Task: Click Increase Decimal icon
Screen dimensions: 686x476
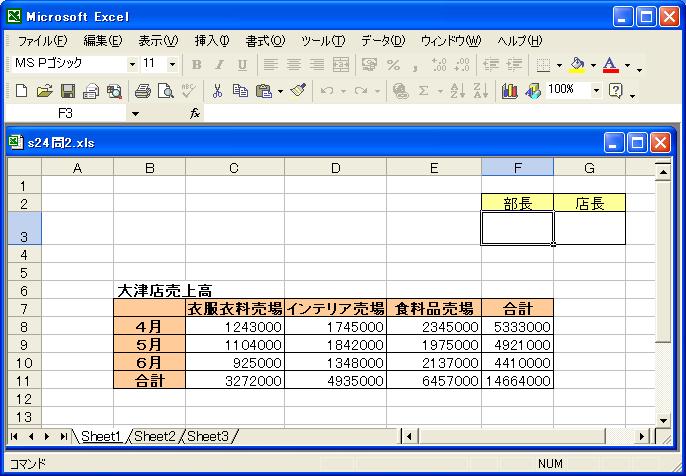Action: coord(439,65)
